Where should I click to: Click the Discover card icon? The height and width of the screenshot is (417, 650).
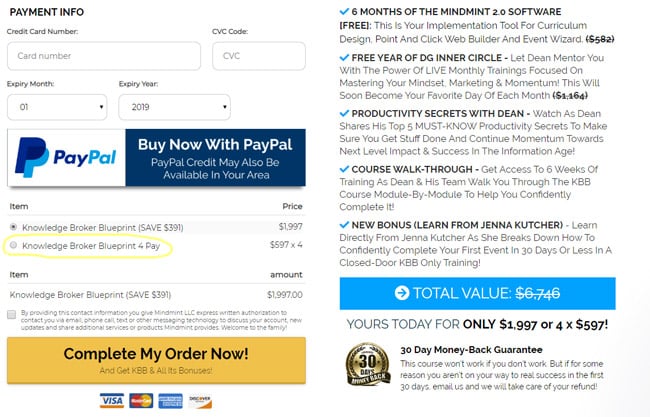(200, 401)
